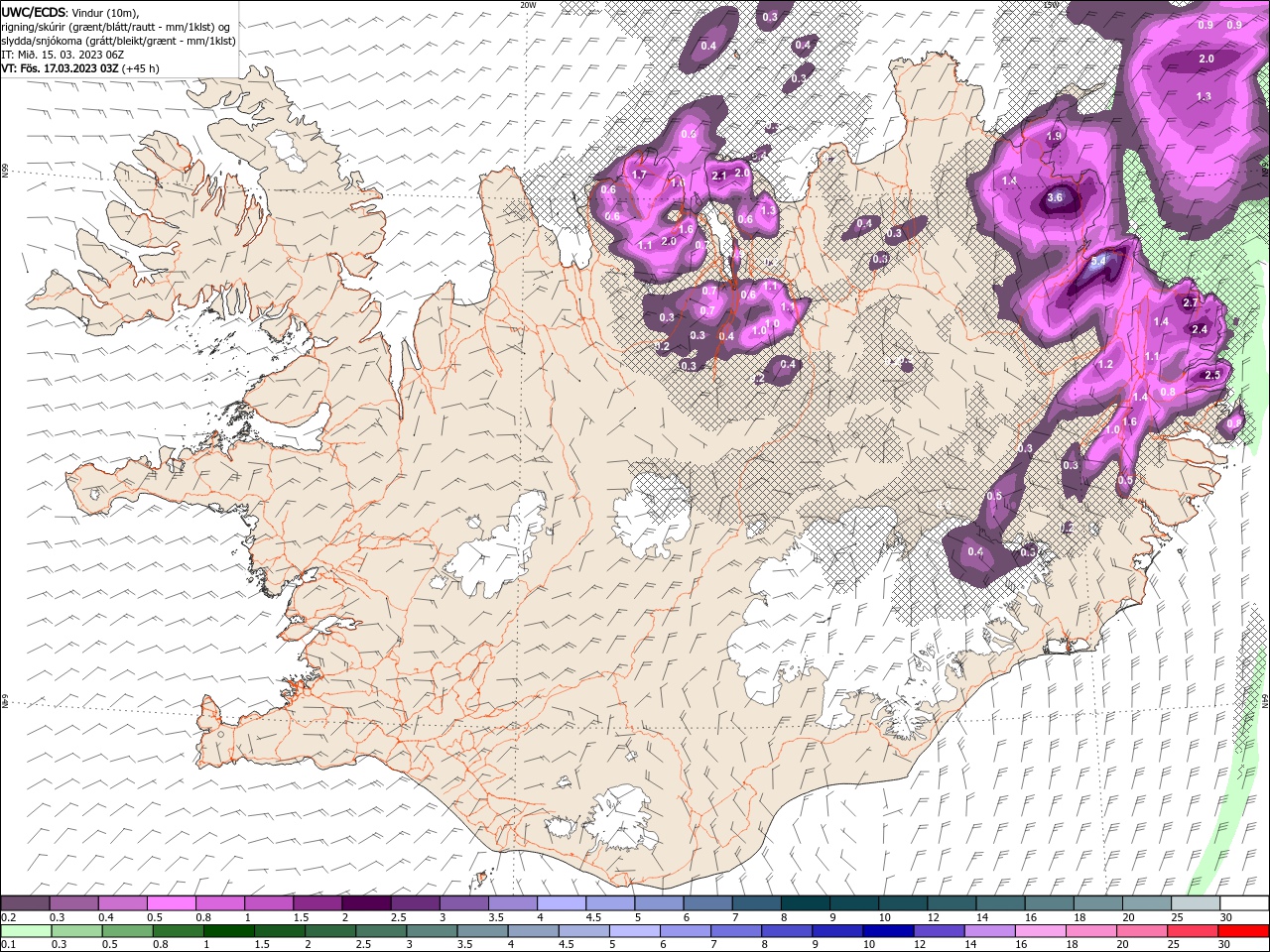This screenshot has width=1270, height=952.
Task: Click the 'rigning/skúrir' legend line
Action: [116, 27]
